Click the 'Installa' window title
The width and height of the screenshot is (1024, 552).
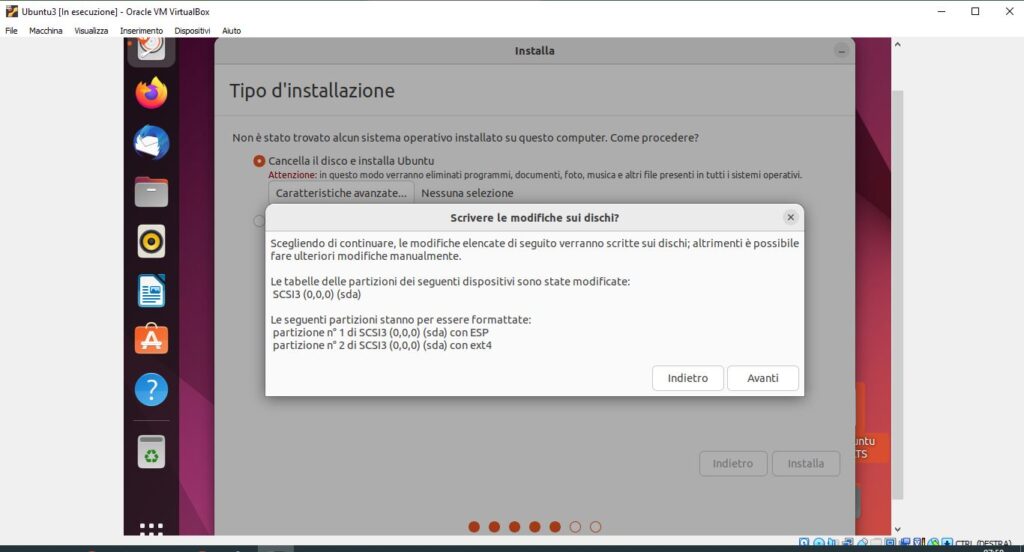point(534,51)
